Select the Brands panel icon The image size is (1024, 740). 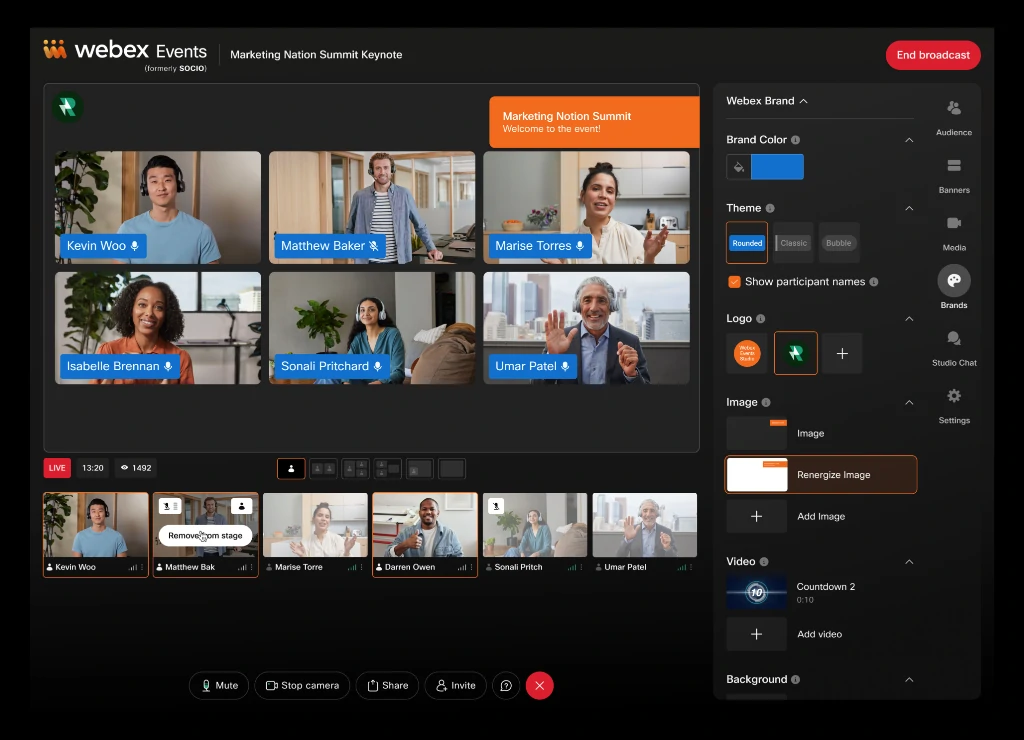pos(952,281)
